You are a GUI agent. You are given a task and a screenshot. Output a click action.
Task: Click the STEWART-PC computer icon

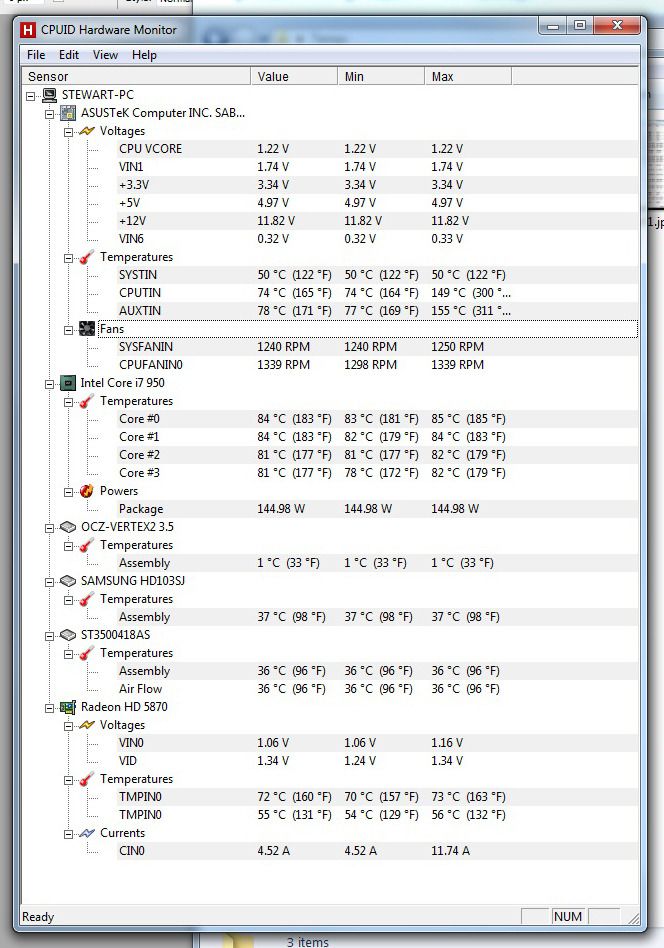click(x=49, y=95)
